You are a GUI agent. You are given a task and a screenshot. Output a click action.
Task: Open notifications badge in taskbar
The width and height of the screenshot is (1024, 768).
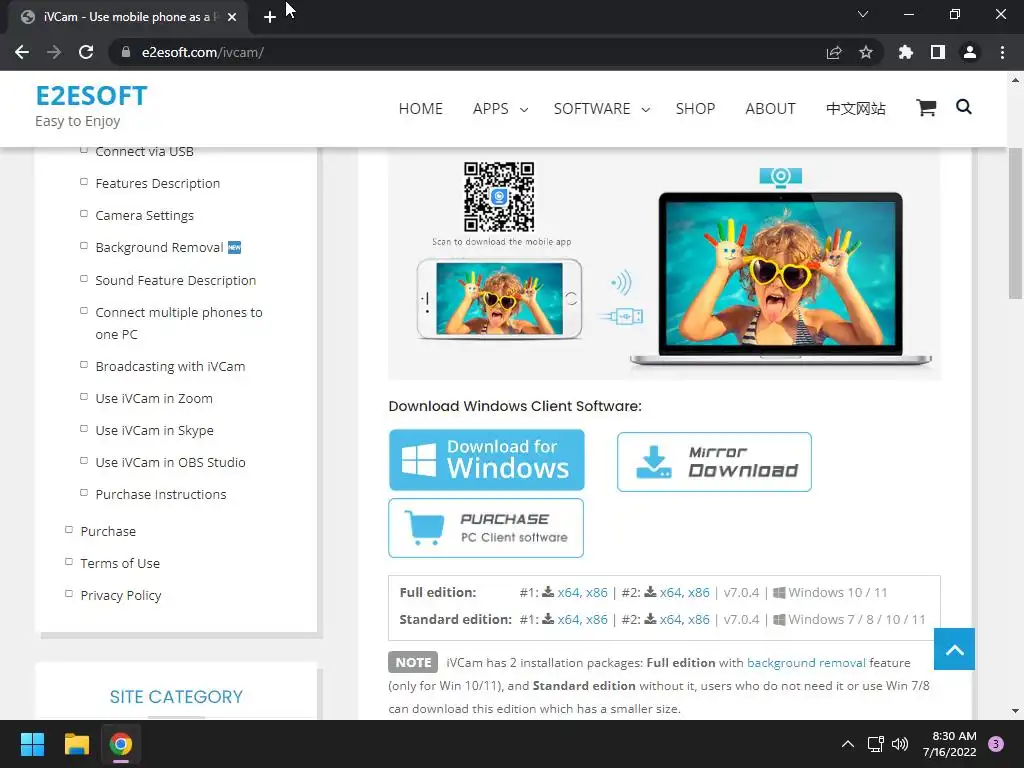point(996,744)
